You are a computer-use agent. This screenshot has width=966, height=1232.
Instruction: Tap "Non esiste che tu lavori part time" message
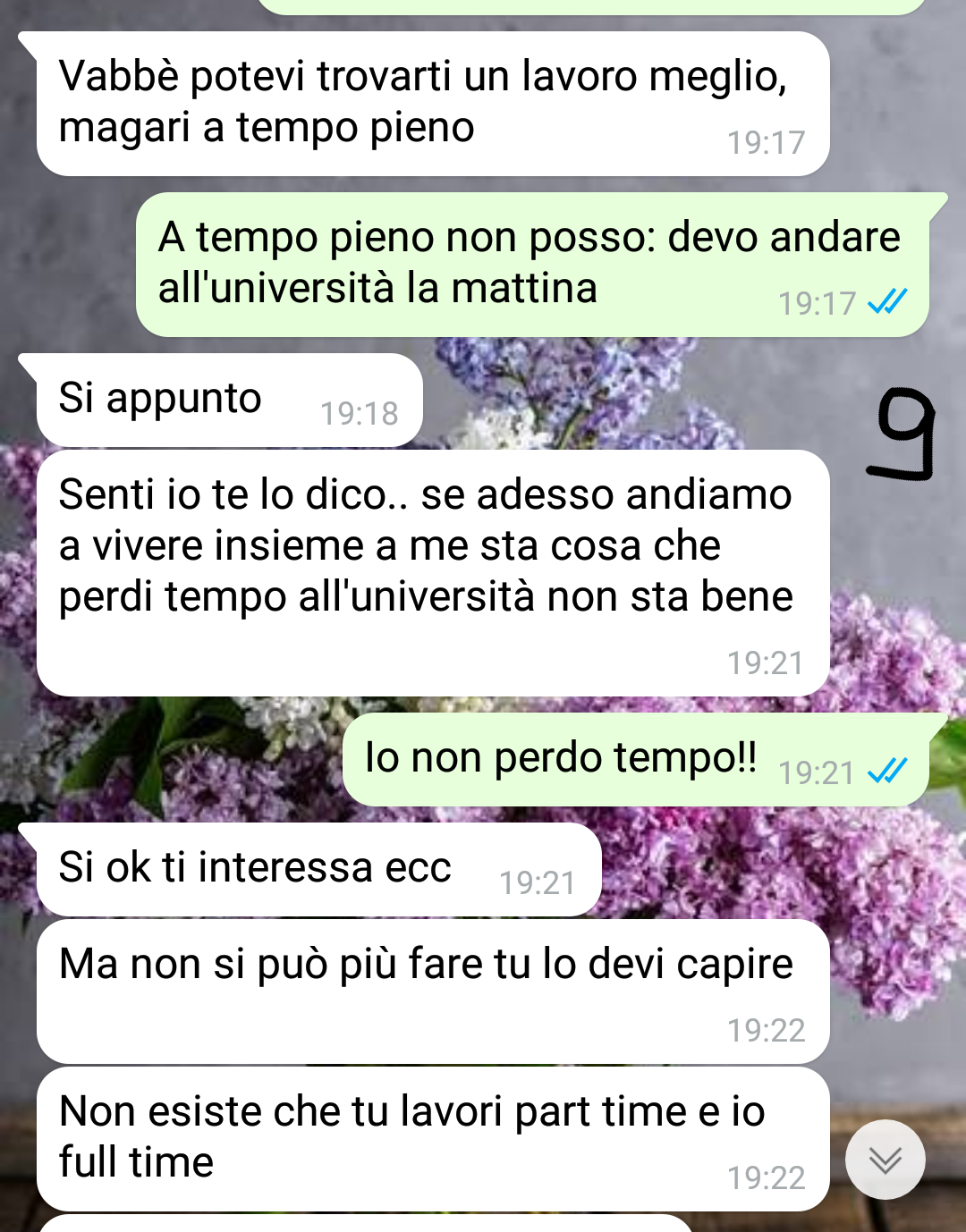(x=433, y=1139)
